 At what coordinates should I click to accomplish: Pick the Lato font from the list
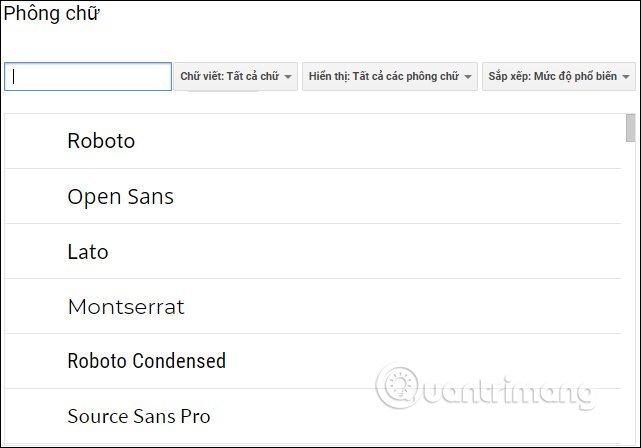88,252
